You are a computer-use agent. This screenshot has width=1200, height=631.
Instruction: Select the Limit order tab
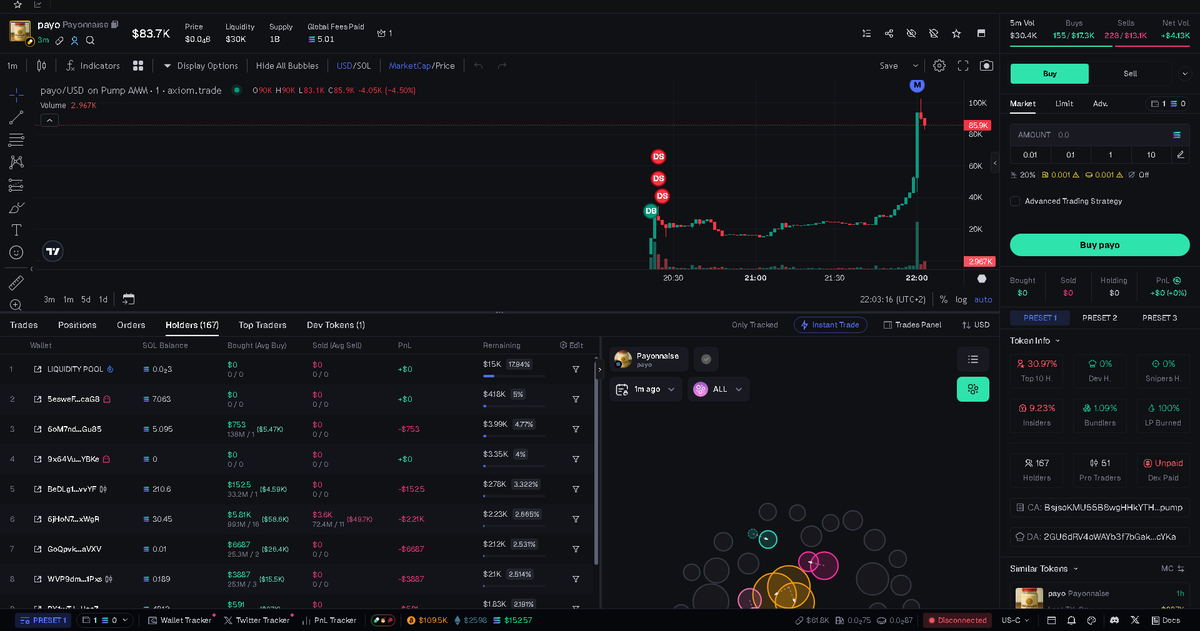click(x=1064, y=103)
